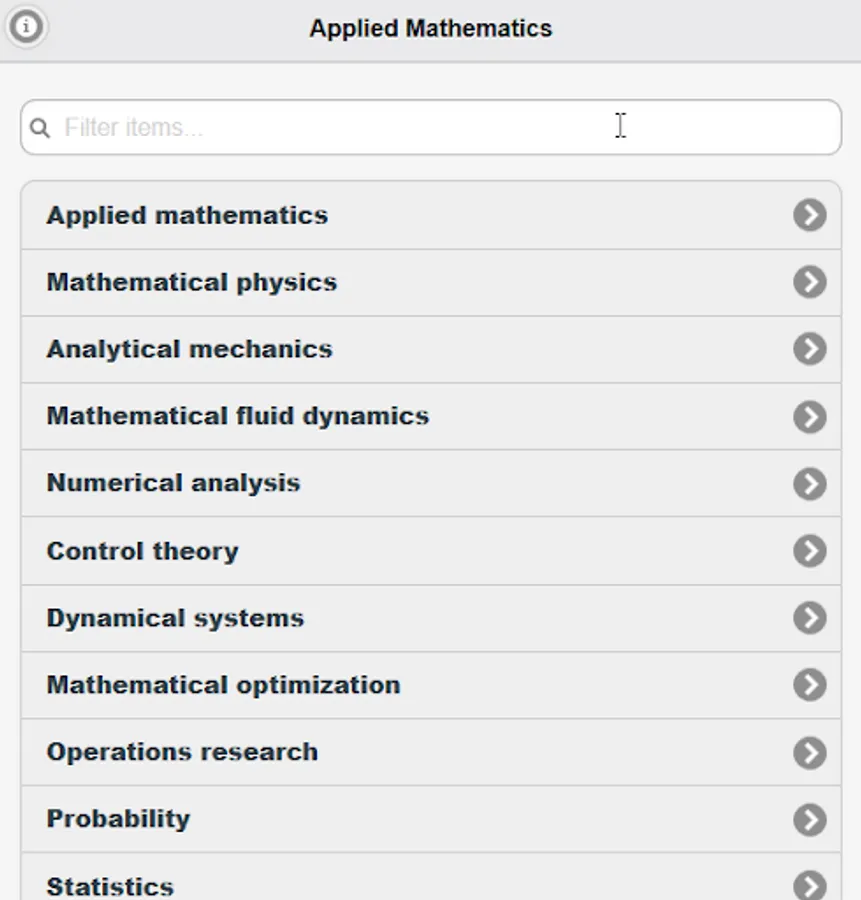The width and height of the screenshot is (861, 900).
Task: Go to Mathematical physics entry
Action: pos(431,282)
